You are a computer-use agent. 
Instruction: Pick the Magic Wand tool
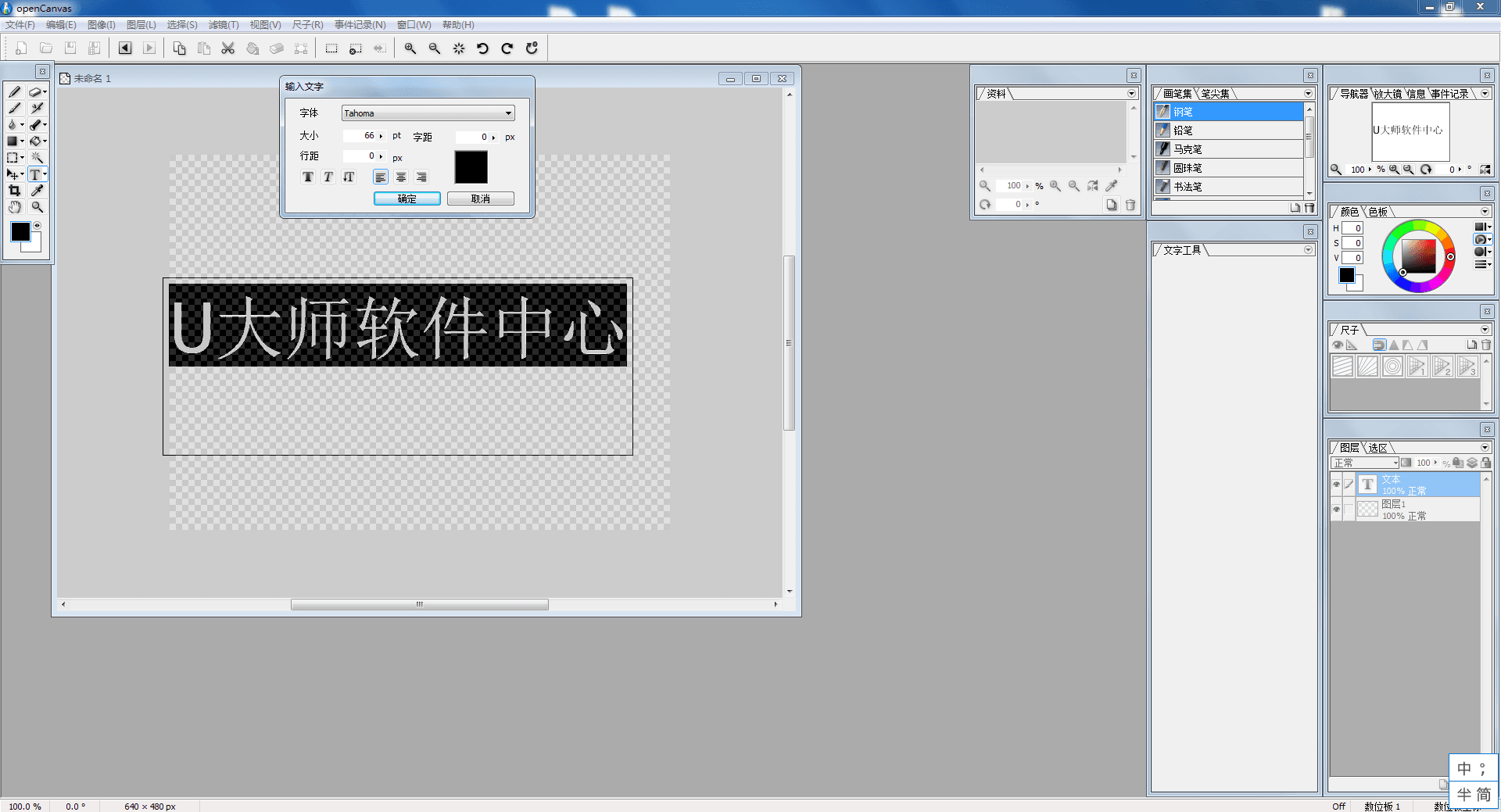37,158
